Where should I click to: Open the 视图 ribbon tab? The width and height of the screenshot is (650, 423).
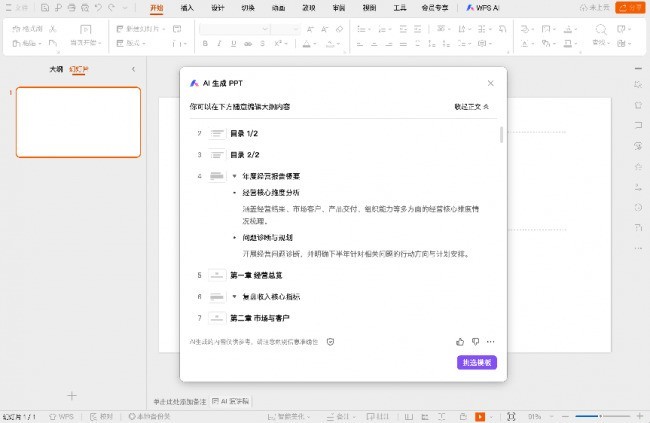coord(369,8)
